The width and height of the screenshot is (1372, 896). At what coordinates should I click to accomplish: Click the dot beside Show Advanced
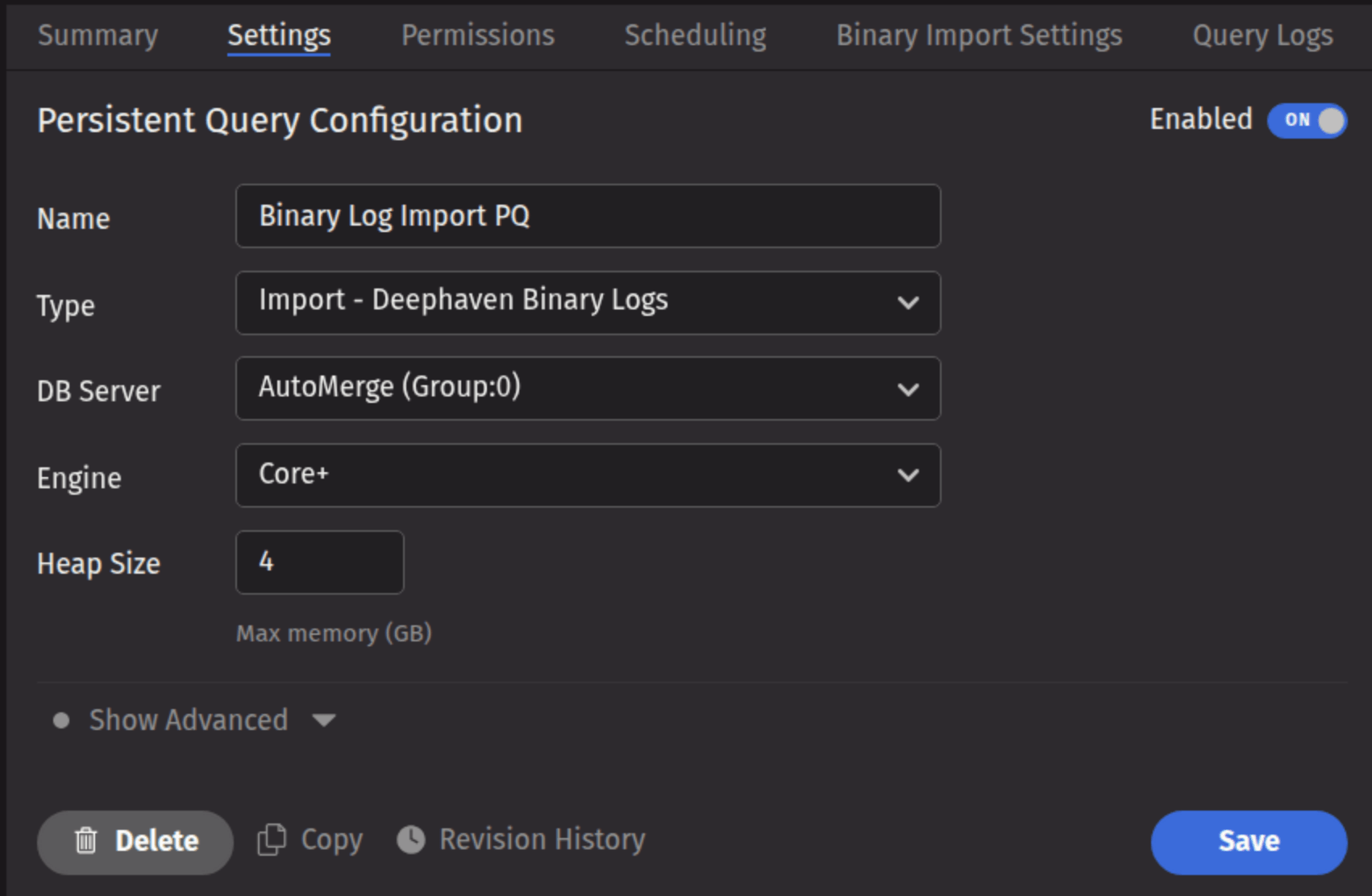click(x=61, y=720)
